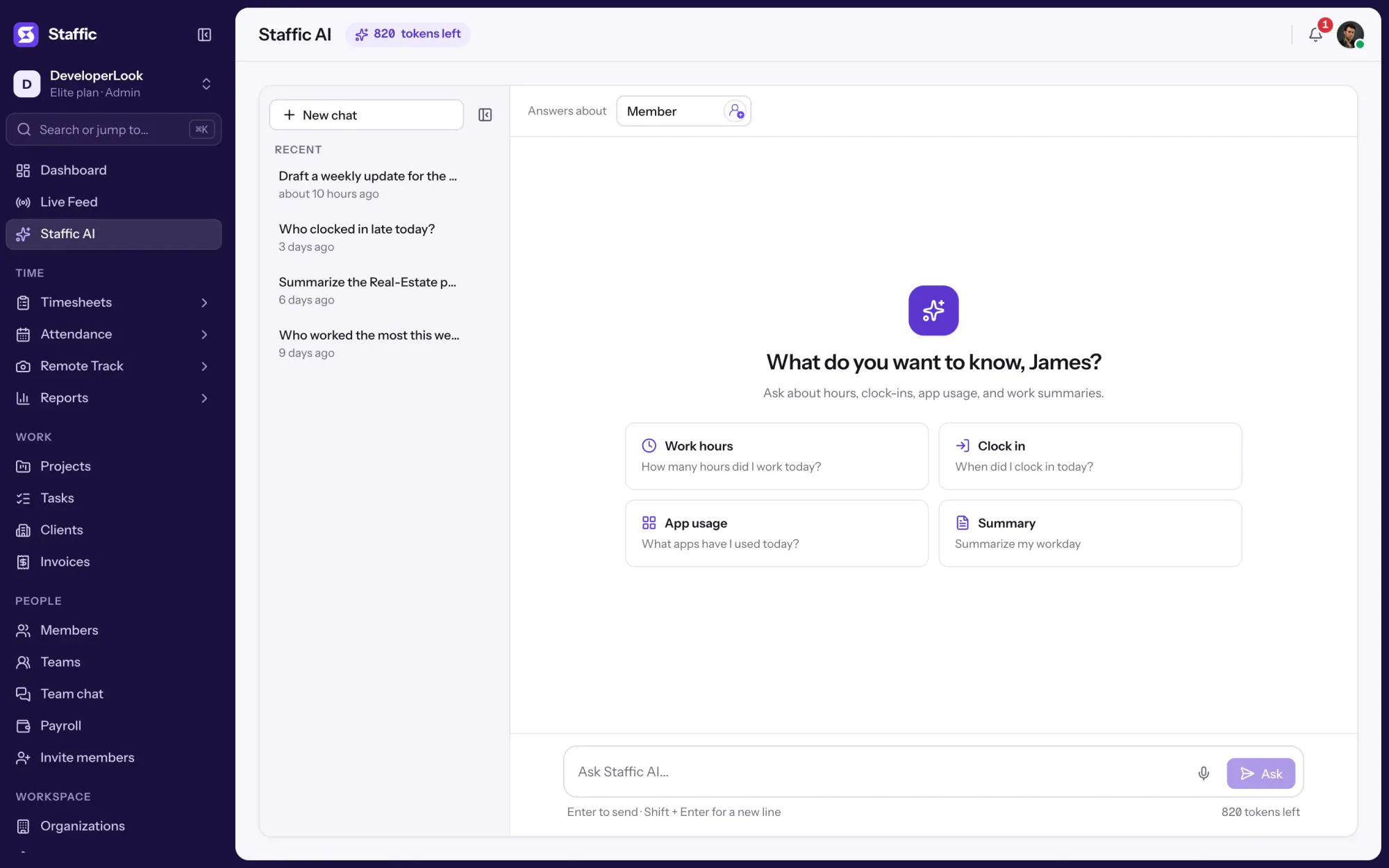The image size is (1389, 868).
Task: Open Tasks in sidebar
Action: 113,499
